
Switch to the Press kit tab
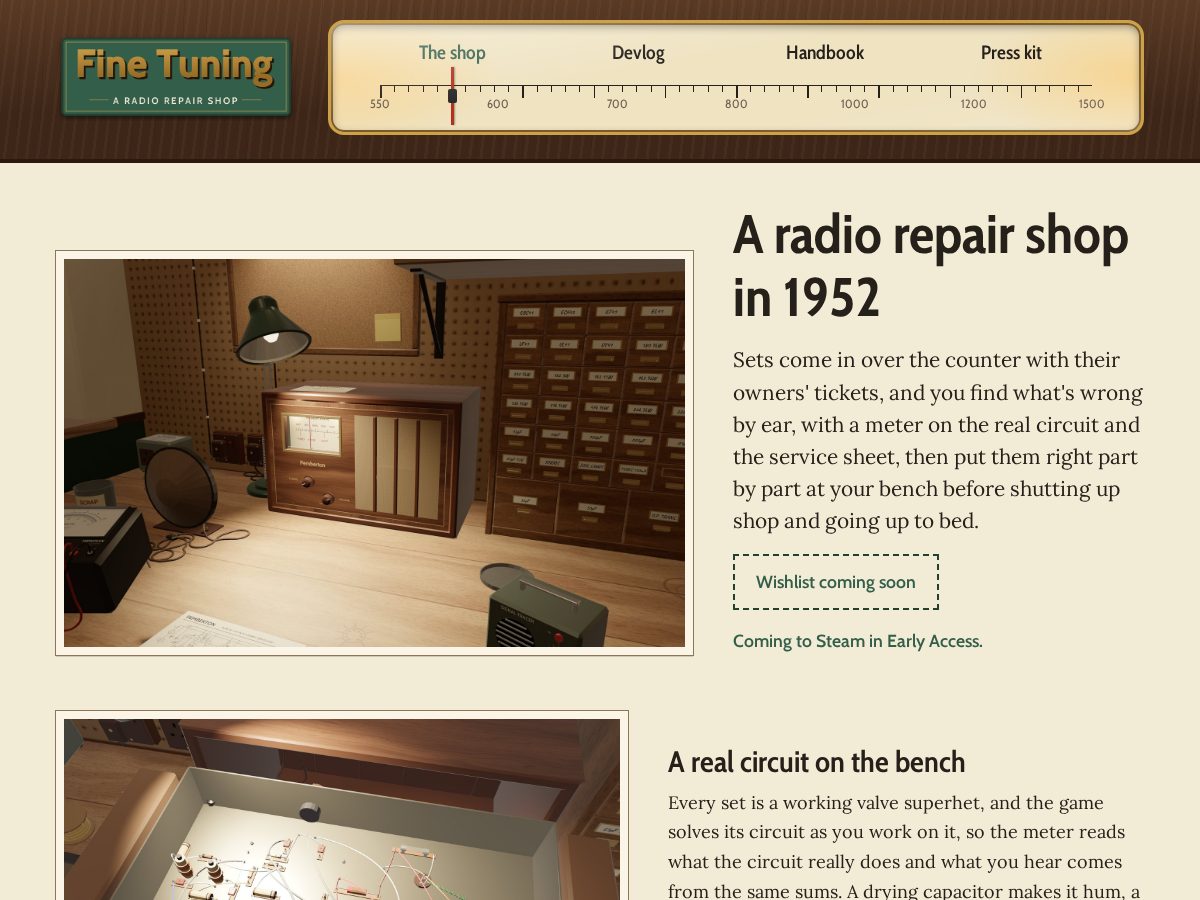click(x=1011, y=53)
